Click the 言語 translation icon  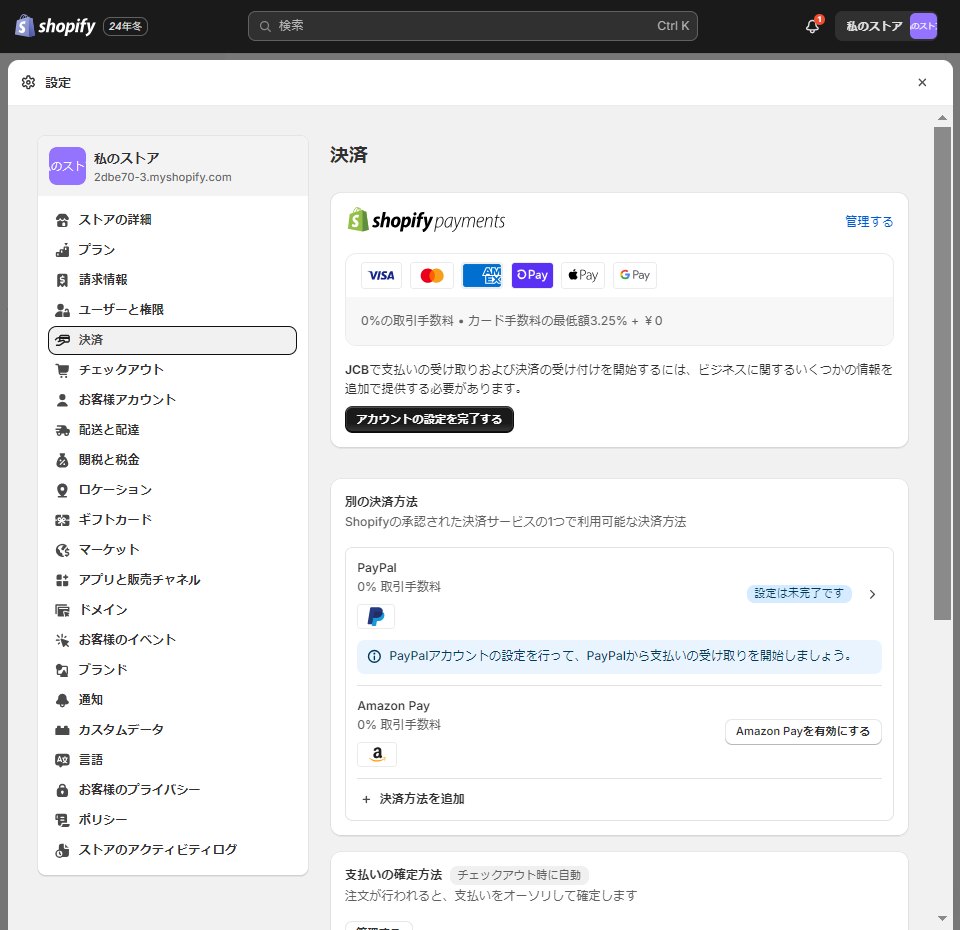pos(62,760)
